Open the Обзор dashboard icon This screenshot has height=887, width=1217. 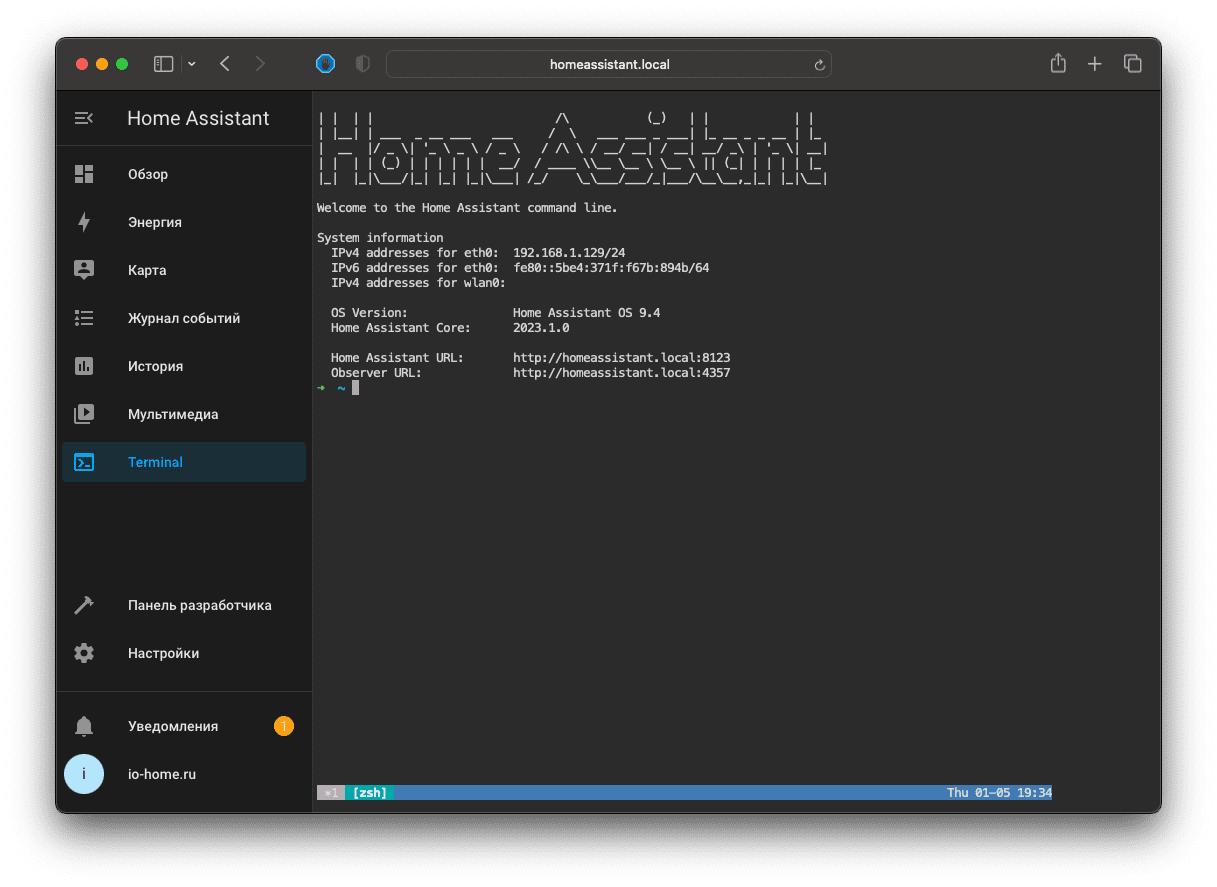point(84,173)
